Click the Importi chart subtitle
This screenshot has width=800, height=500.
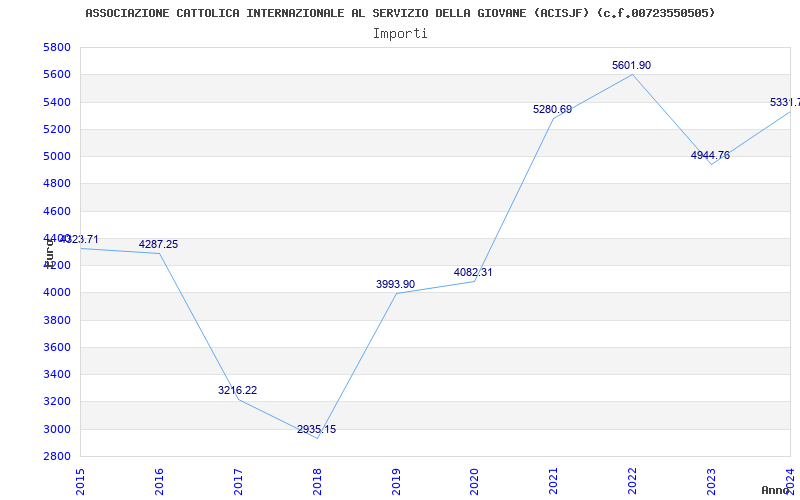click(400, 34)
